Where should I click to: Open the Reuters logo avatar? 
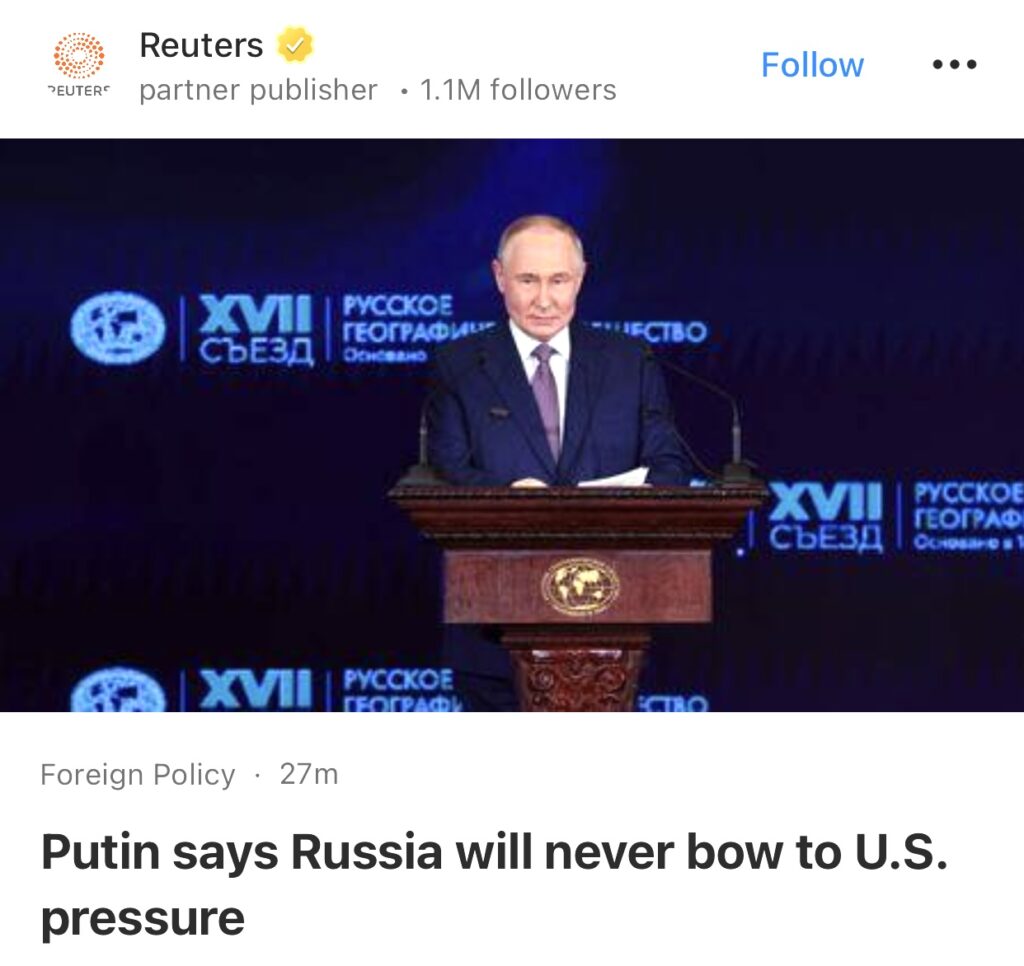pyautogui.click(x=78, y=64)
